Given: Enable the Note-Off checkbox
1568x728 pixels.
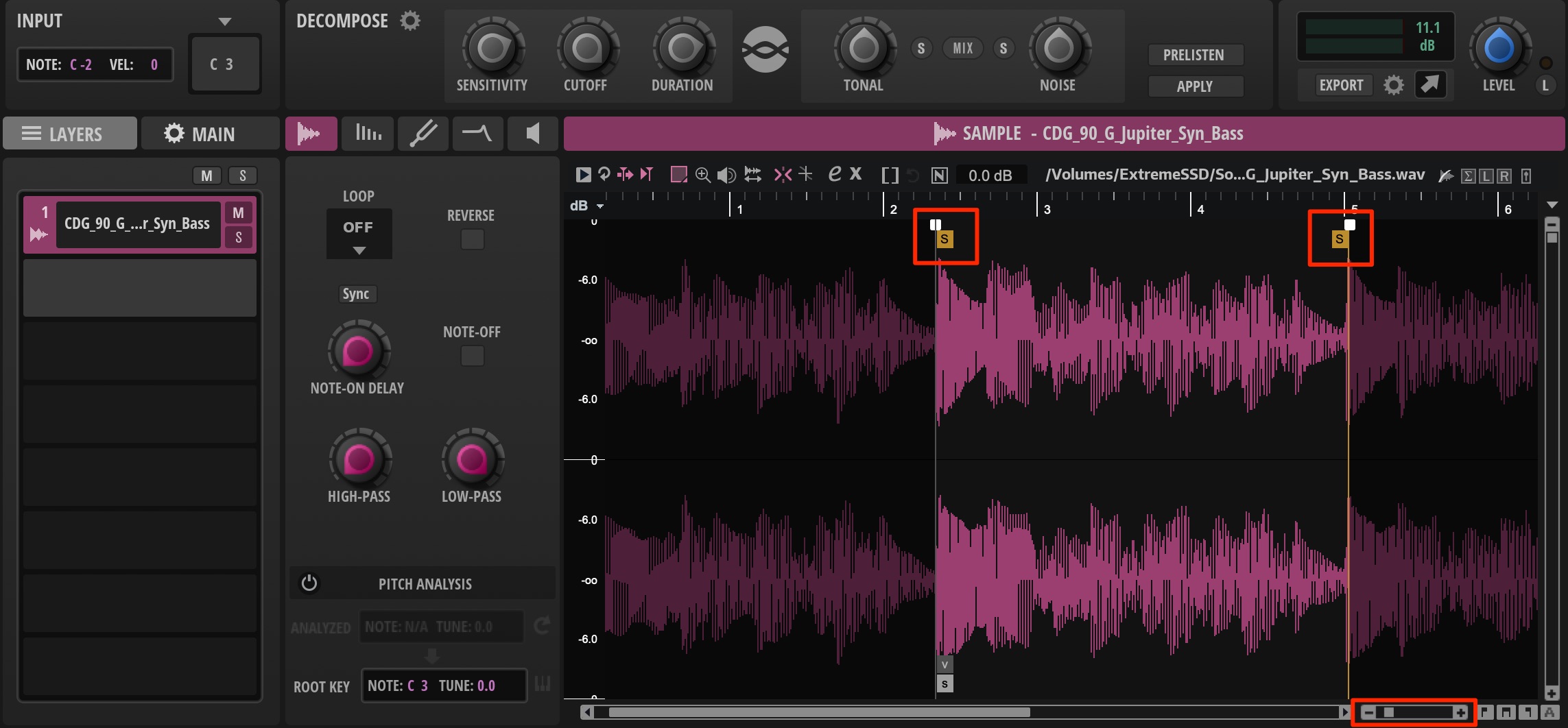Looking at the screenshot, I should [x=472, y=356].
